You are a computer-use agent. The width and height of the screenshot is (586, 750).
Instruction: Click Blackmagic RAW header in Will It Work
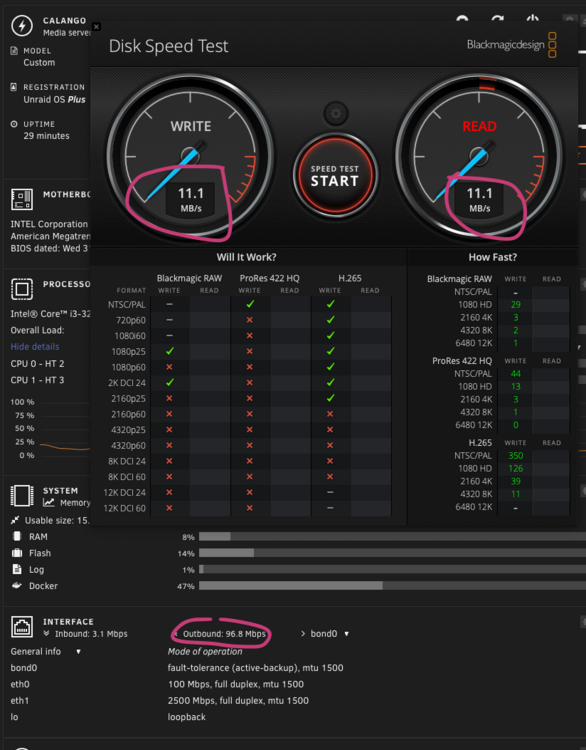189,278
